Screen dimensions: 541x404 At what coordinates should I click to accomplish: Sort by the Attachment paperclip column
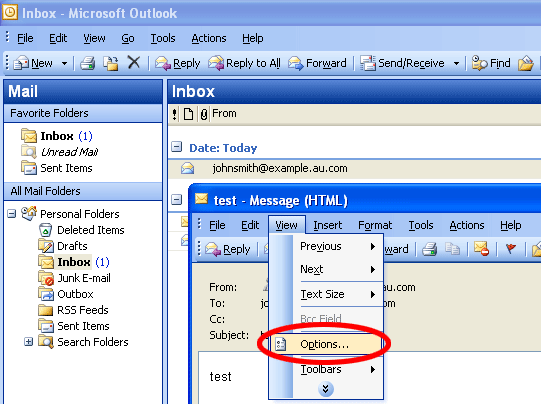(204, 114)
